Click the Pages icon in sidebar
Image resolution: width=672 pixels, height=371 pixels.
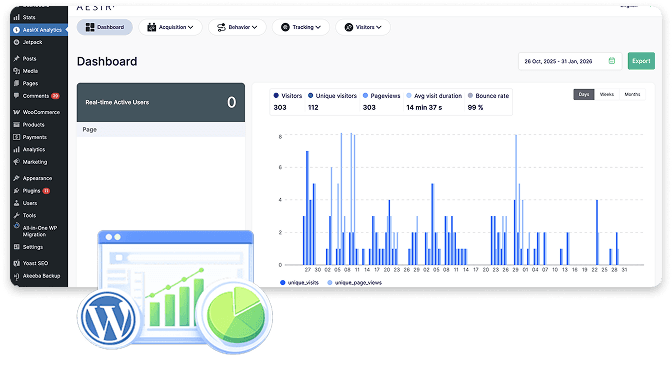[16, 83]
